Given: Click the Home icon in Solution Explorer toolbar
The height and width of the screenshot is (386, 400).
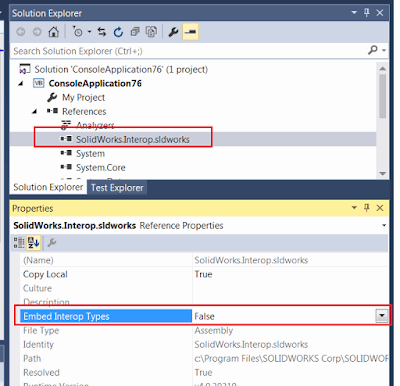Looking at the screenshot, I should (53, 32).
